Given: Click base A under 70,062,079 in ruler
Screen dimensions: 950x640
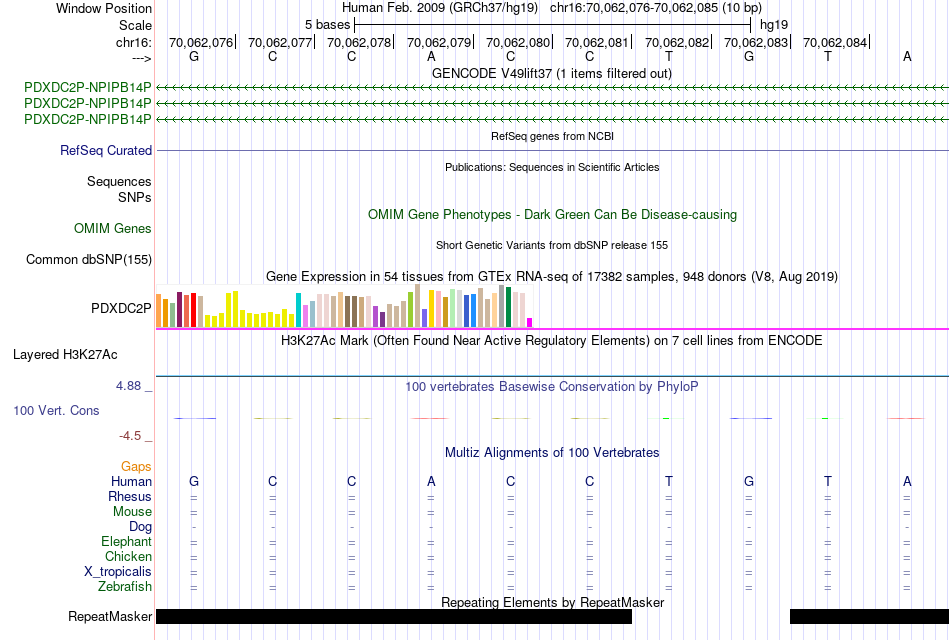Looking at the screenshot, I should coord(431,56).
